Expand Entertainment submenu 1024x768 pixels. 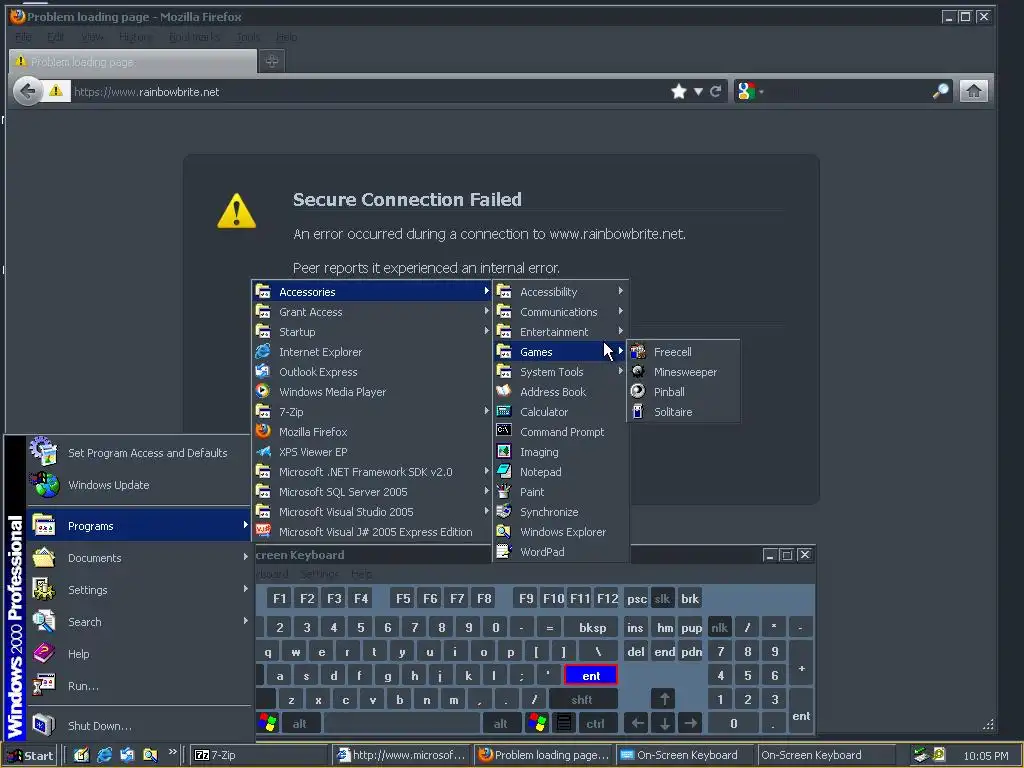pyautogui.click(x=560, y=332)
